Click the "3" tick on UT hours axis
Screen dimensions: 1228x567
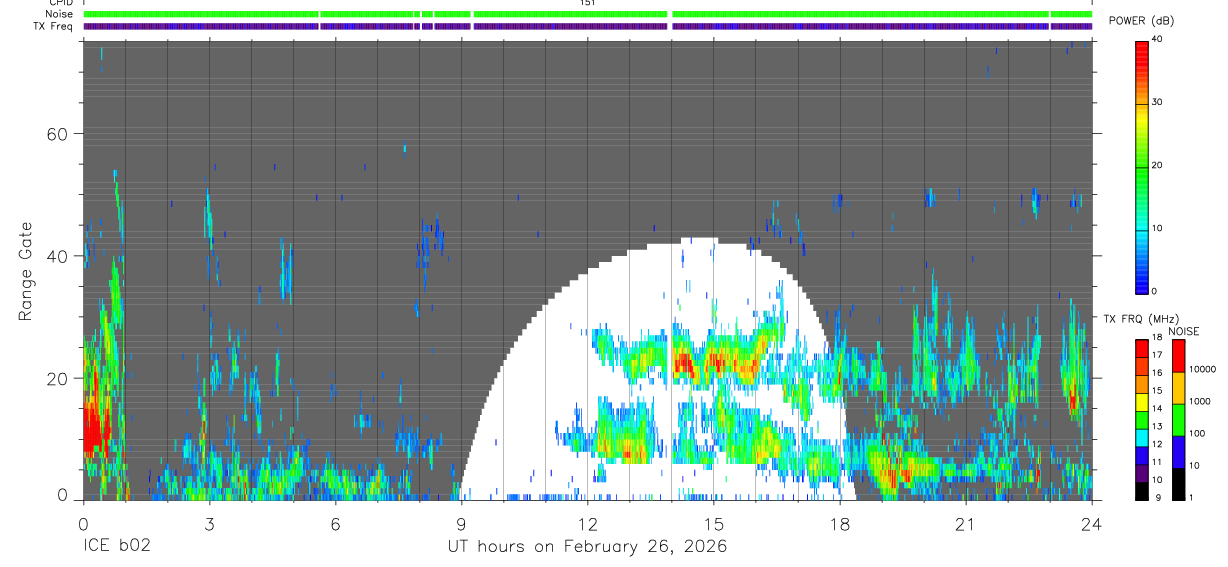click(209, 524)
